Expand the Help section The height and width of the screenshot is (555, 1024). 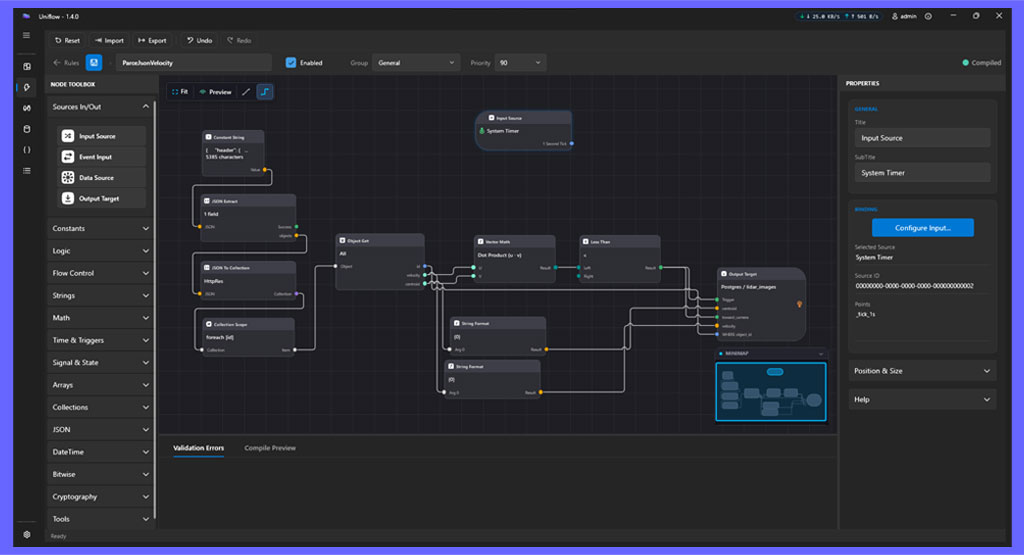tap(922, 400)
